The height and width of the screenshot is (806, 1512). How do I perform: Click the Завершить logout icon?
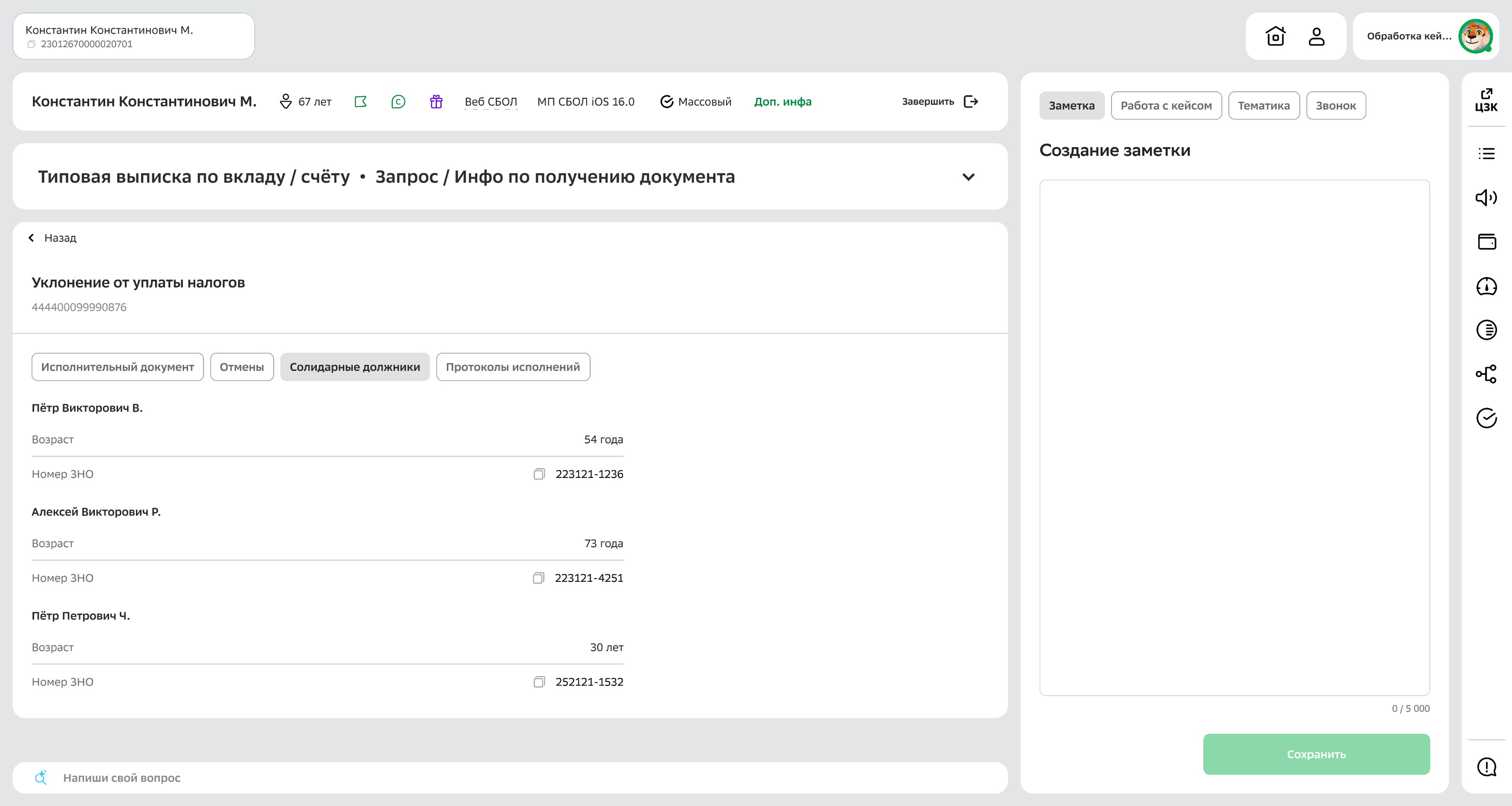tap(972, 101)
